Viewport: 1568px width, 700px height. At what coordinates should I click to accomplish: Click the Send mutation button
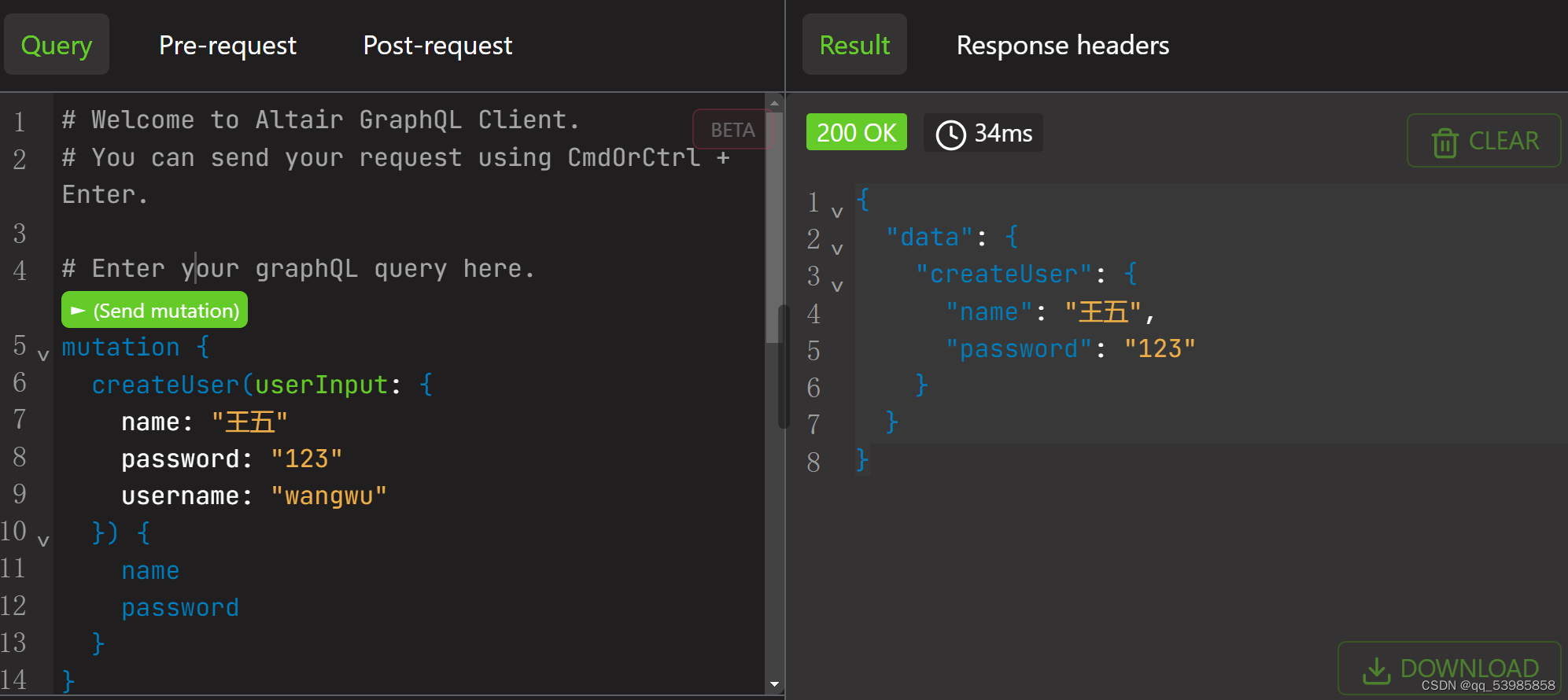(155, 310)
